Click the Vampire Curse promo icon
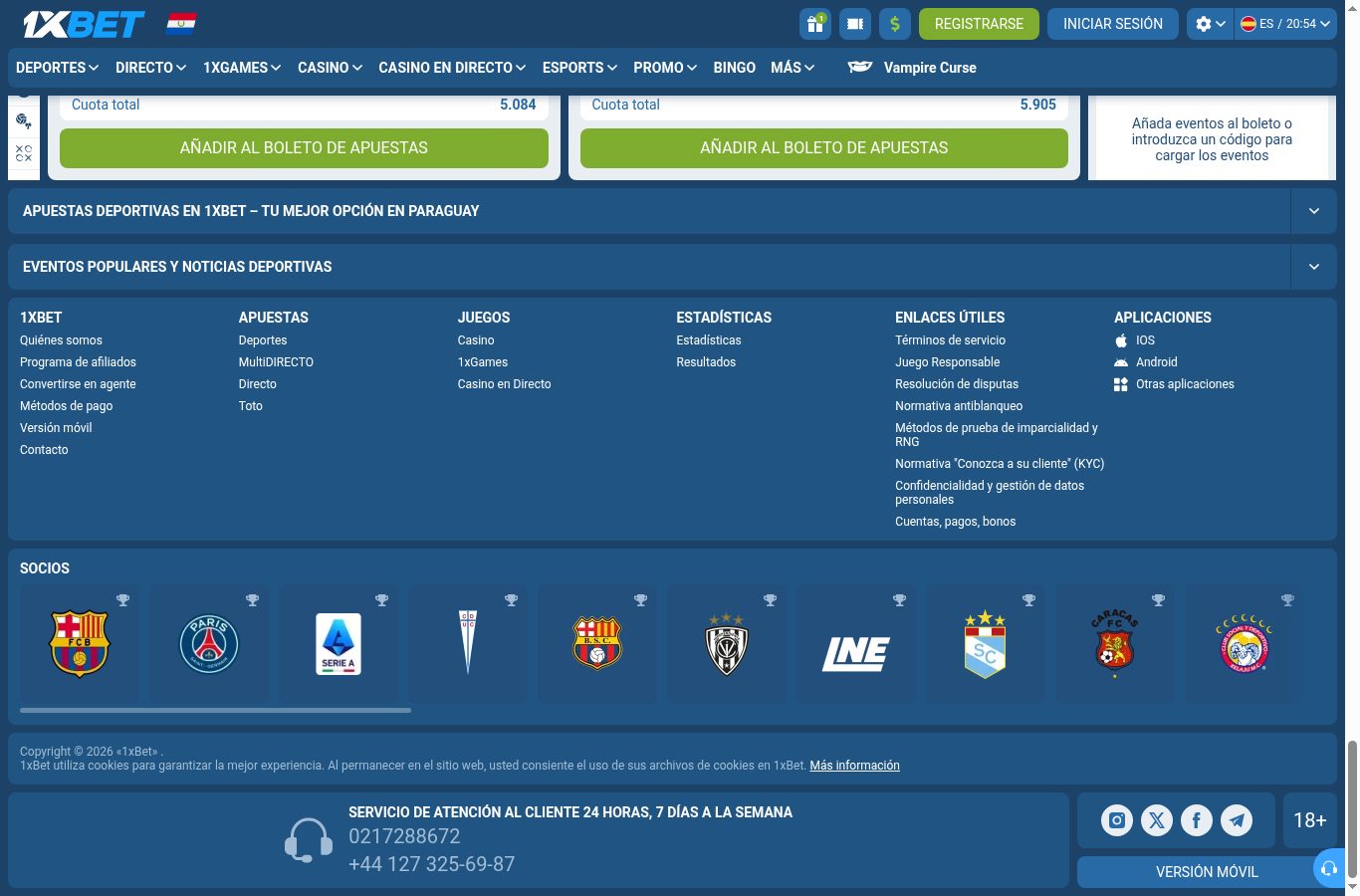 pos(860,67)
